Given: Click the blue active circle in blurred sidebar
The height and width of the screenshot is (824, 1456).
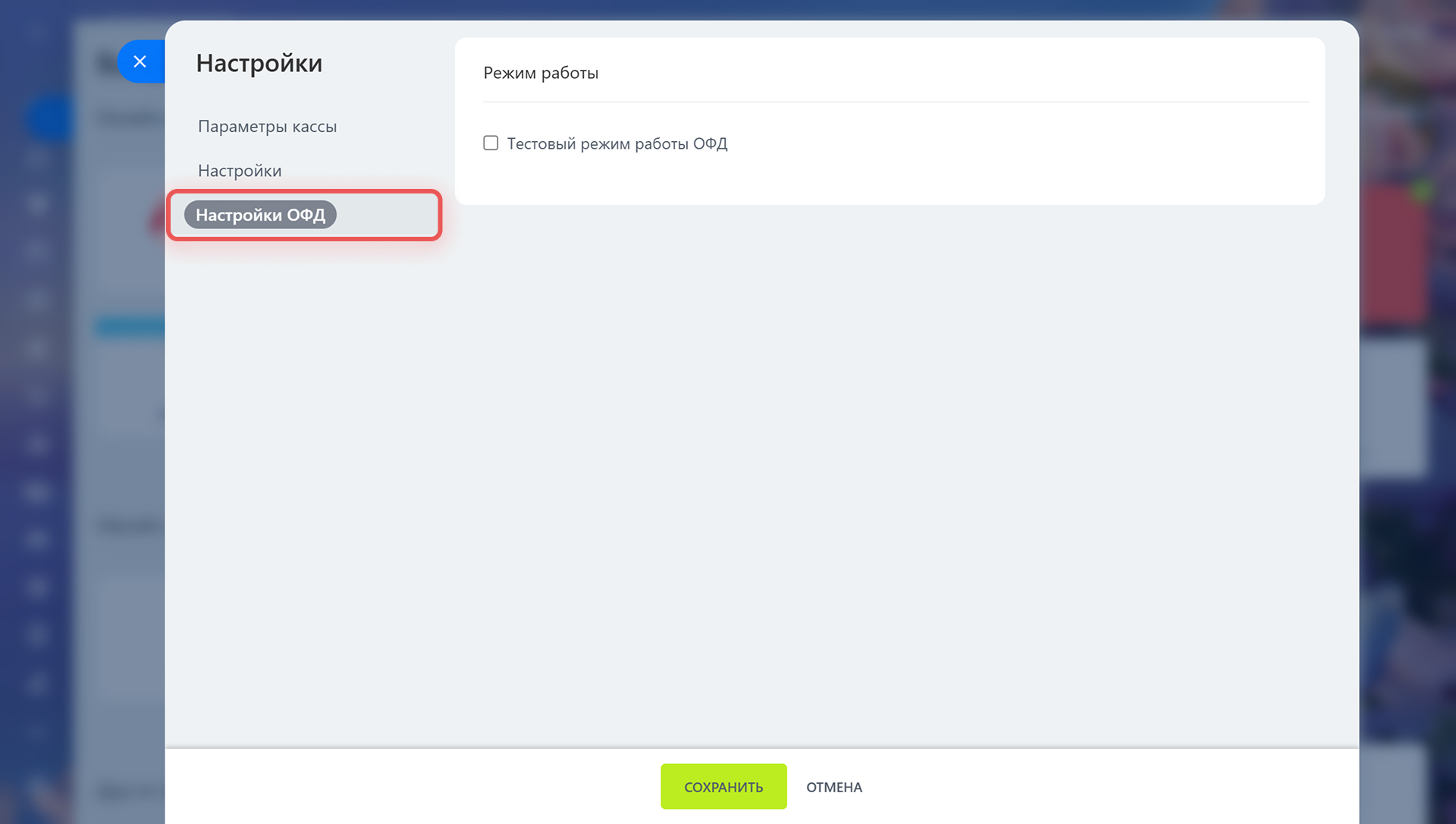Looking at the screenshot, I should click(49, 118).
